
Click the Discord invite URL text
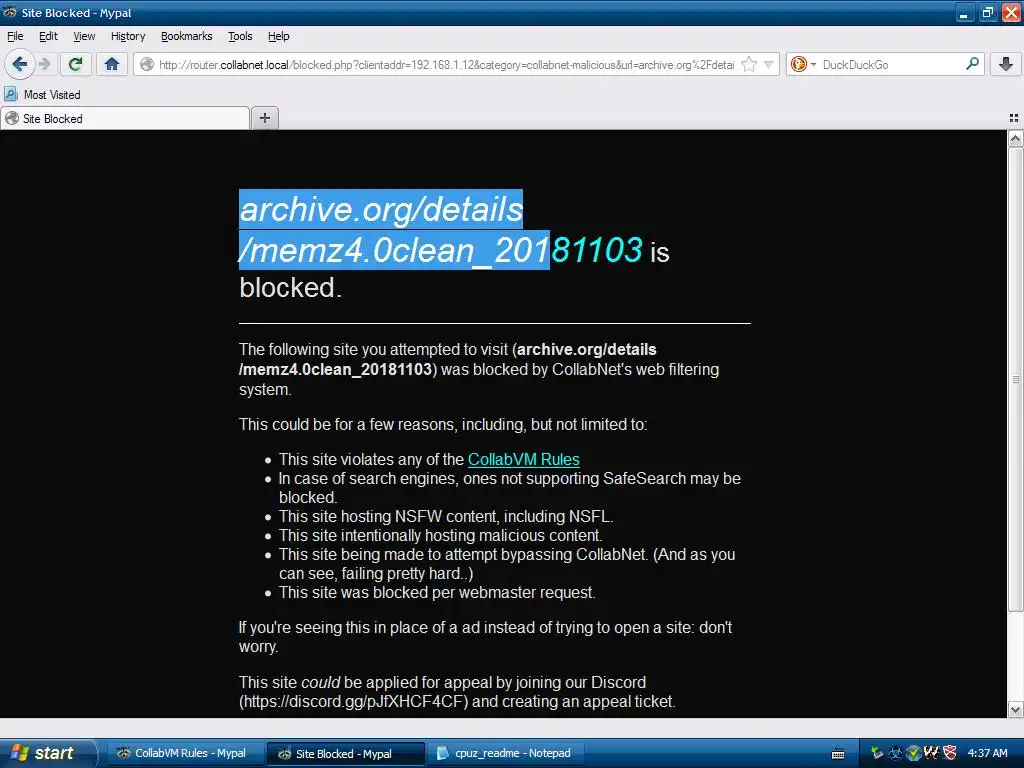pyautogui.click(x=355, y=702)
